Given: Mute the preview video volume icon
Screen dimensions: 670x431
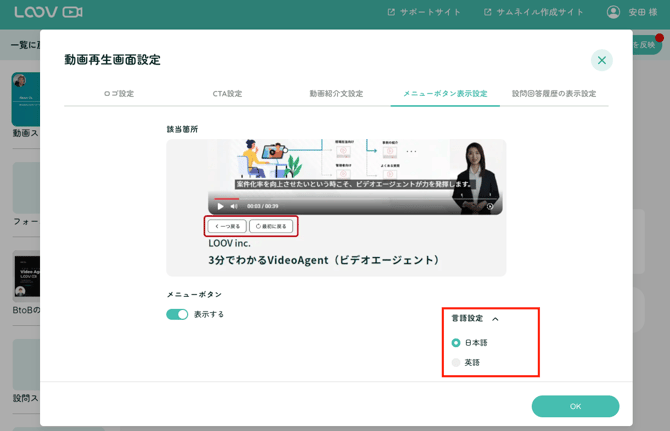Looking at the screenshot, I should pyautogui.click(x=234, y=206).
